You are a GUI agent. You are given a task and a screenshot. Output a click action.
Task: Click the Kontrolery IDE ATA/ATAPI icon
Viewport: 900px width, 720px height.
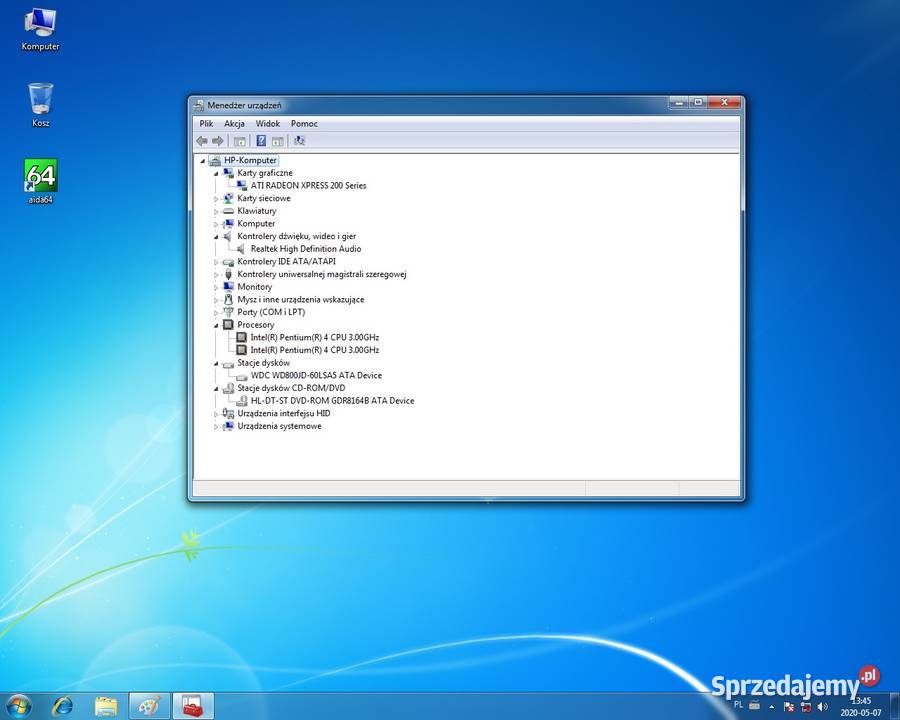click(x=228, y=262)
